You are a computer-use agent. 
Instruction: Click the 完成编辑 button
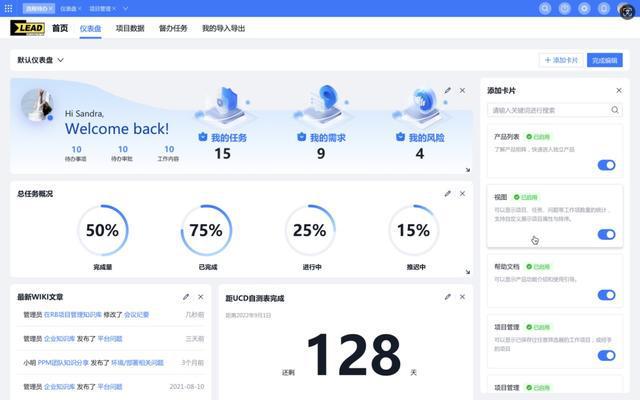[x=605, y=60]
